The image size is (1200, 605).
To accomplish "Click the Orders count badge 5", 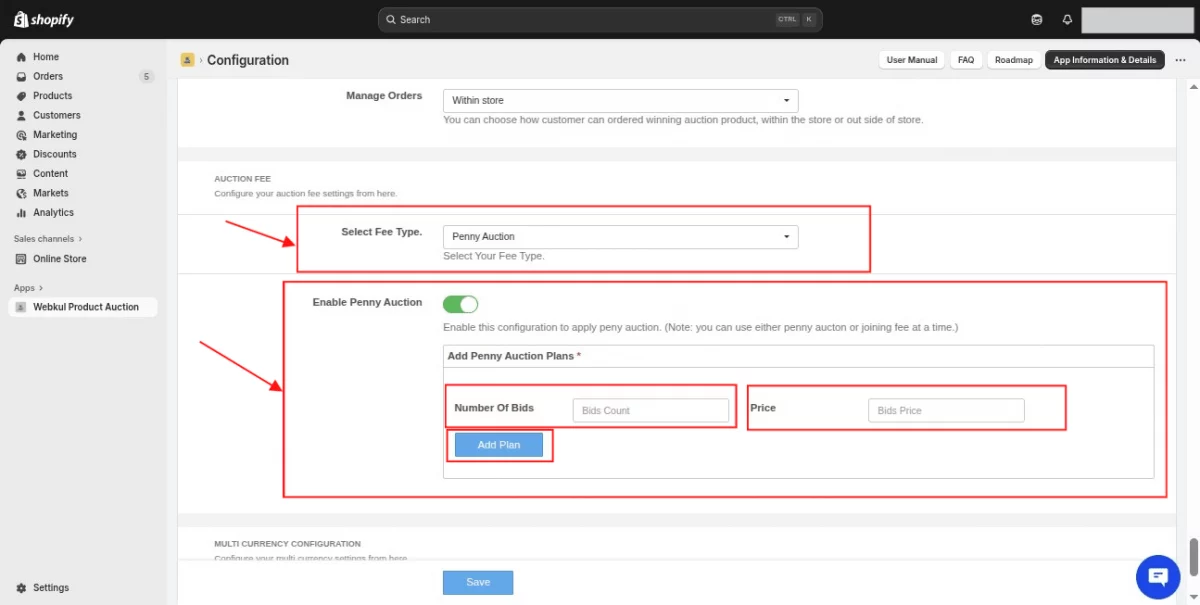I will point(147,76).
